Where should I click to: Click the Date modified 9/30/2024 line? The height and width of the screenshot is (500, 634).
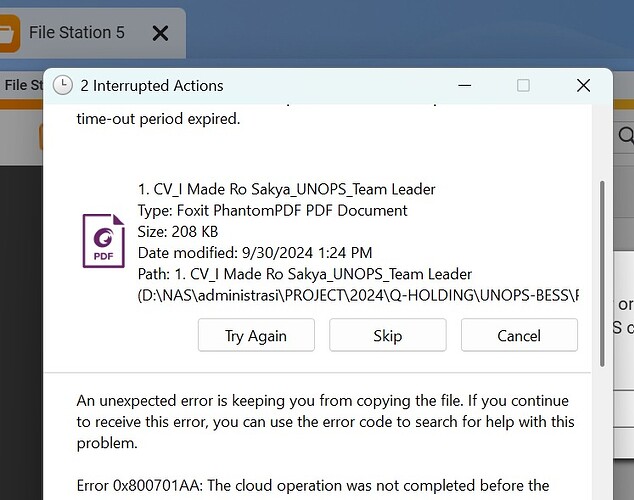255,253
